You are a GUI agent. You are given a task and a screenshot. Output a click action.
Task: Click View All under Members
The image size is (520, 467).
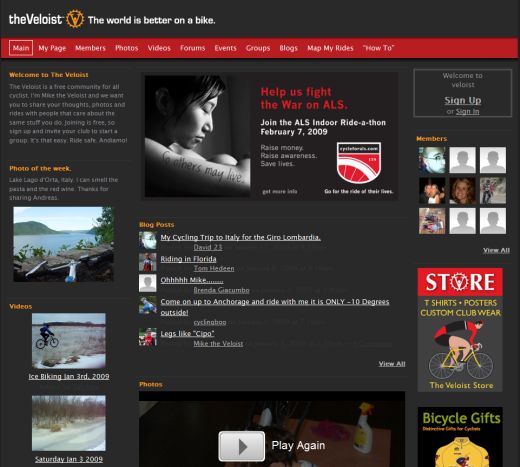click(496, 250)
